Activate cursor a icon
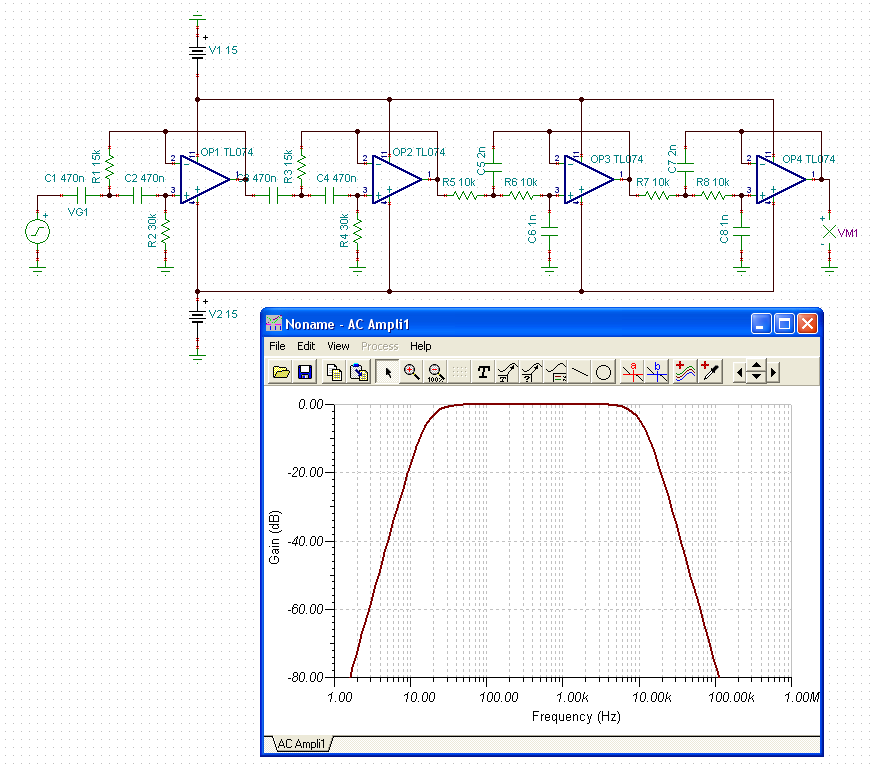This screenshot has height=771, width=877. click(x=633, y=372)
